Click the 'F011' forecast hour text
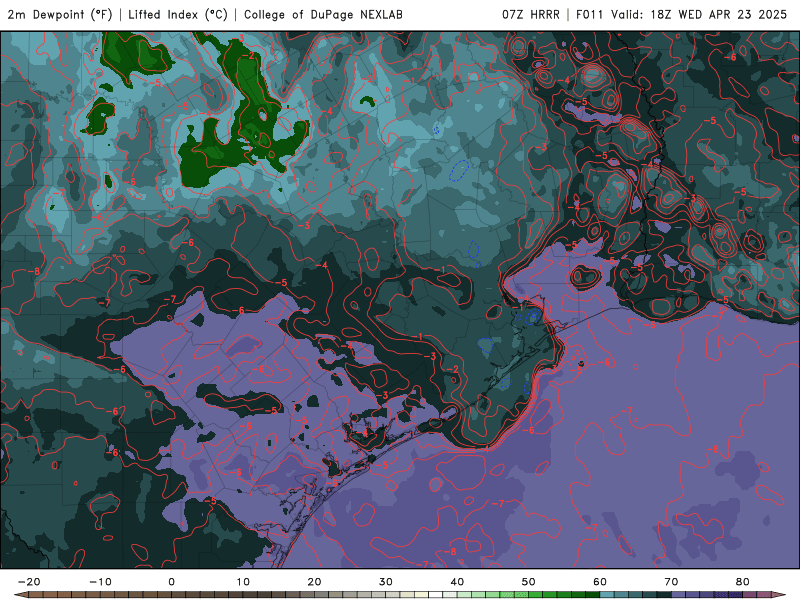800x600 pixels. [x=589, y=14]
